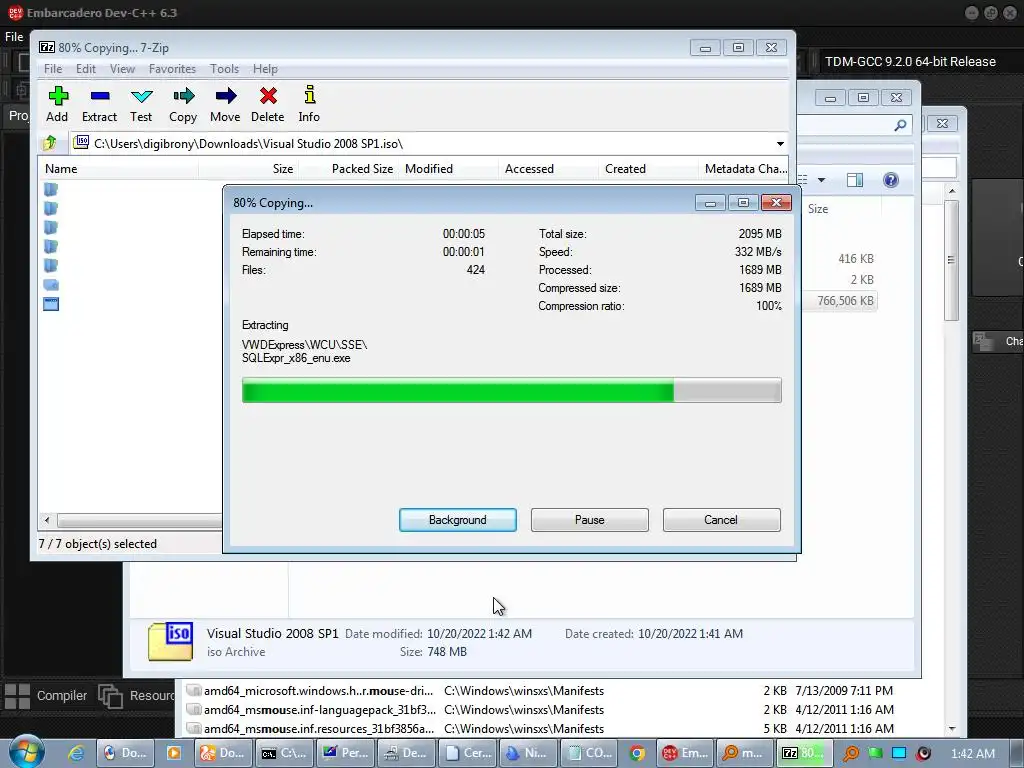Open the Explorer view options dropdown arrow
This screenshot has width=1024, height=768.
822,180
